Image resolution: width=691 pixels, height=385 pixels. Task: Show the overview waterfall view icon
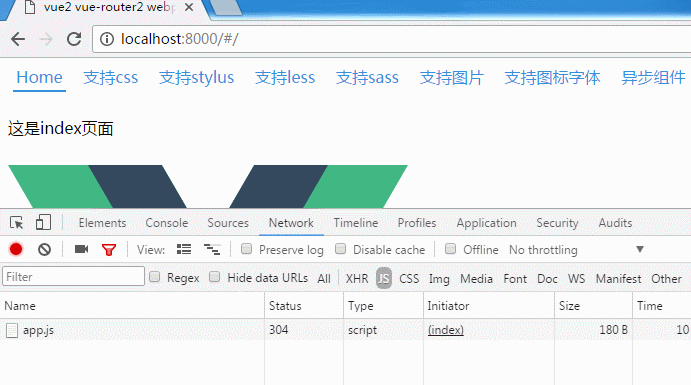click(x=212, y=249)
